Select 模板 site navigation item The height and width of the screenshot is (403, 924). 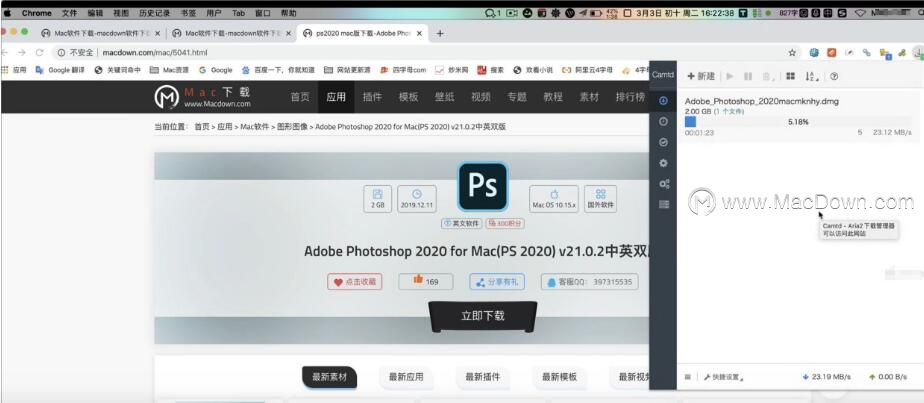click(x=408, y=97)
